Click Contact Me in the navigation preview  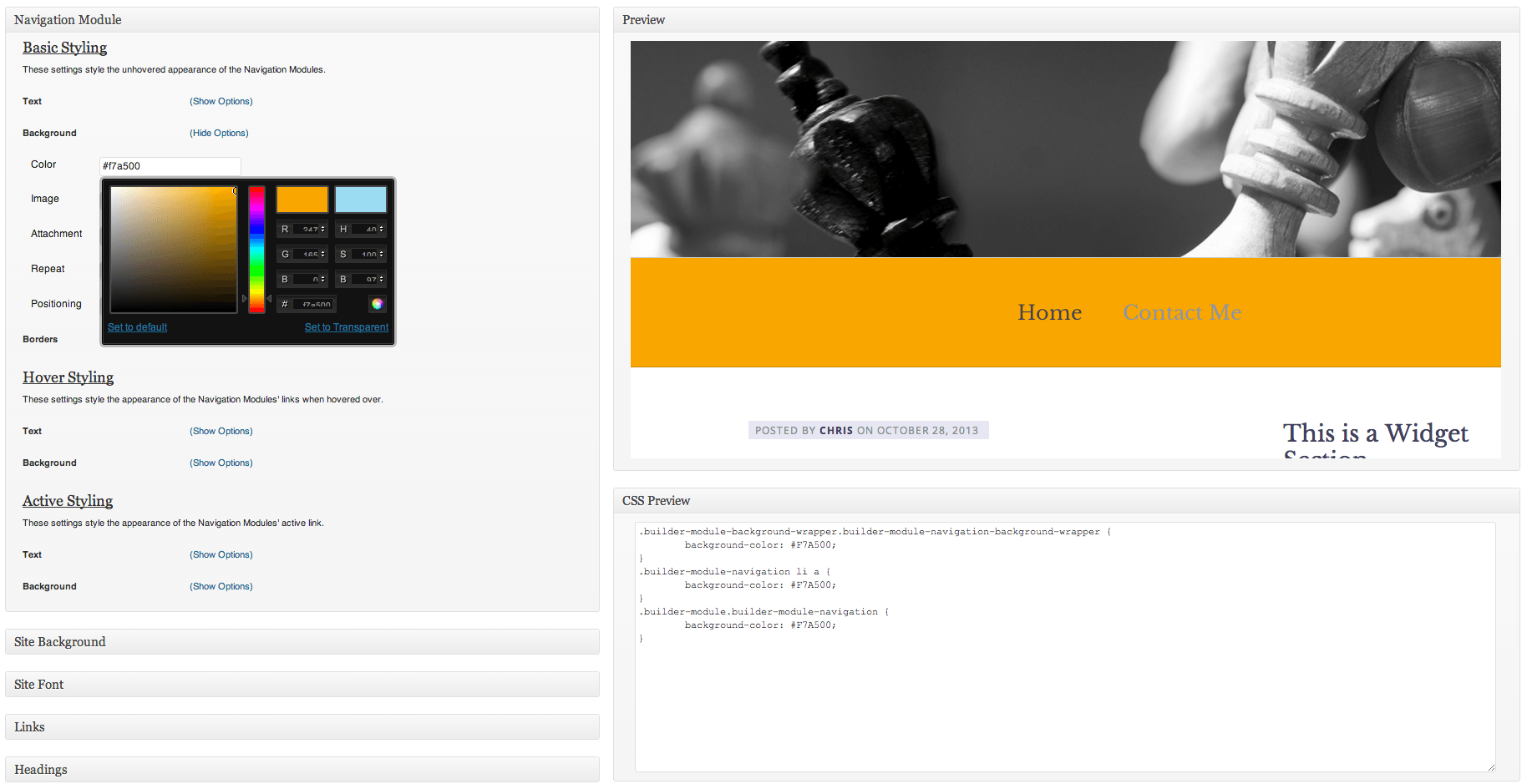pos(1181,311)
